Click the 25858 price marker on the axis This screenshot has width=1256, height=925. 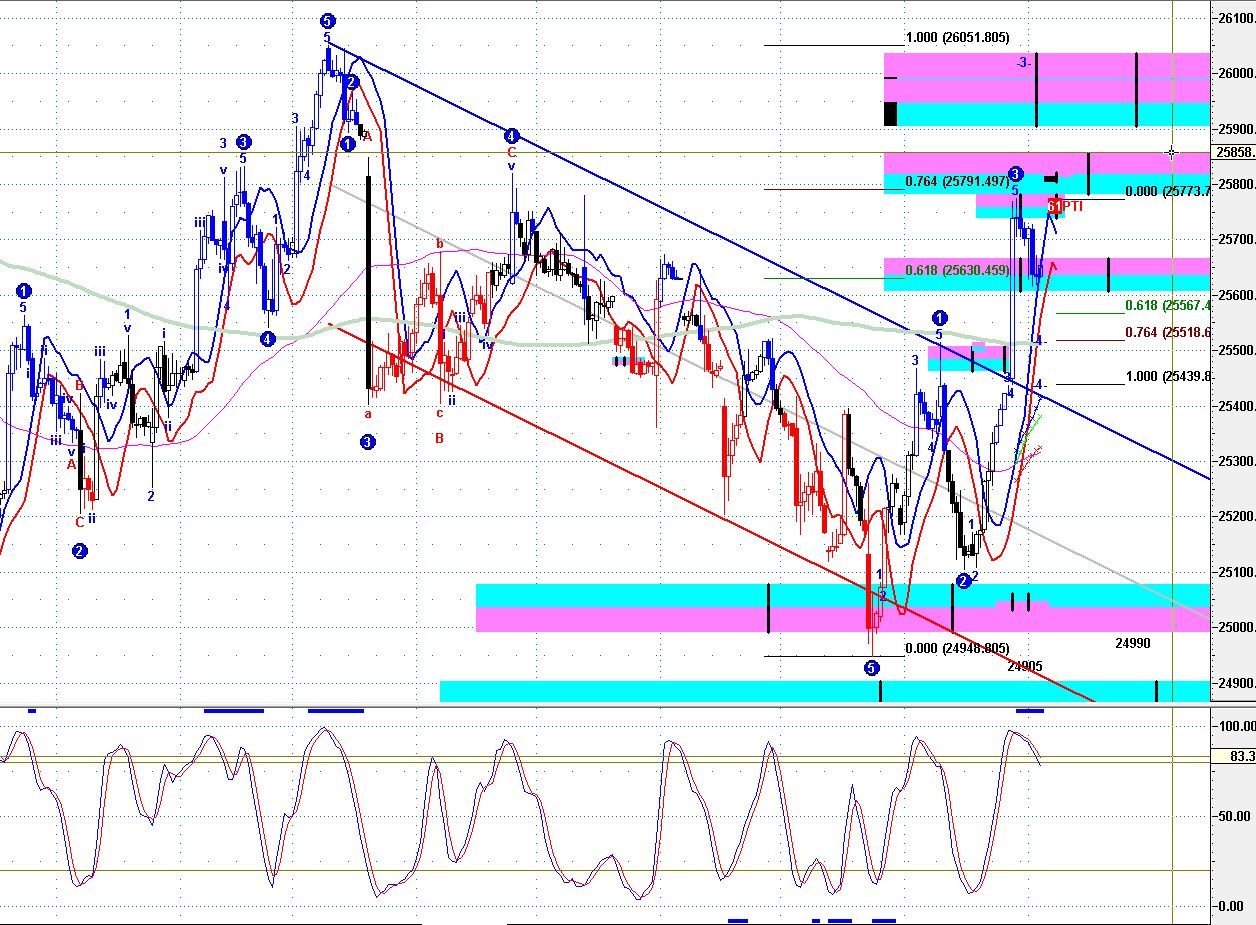1233,153
